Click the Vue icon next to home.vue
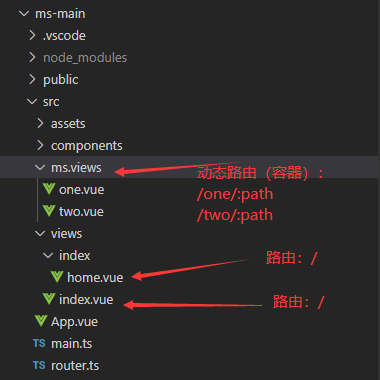 (57, 277)
